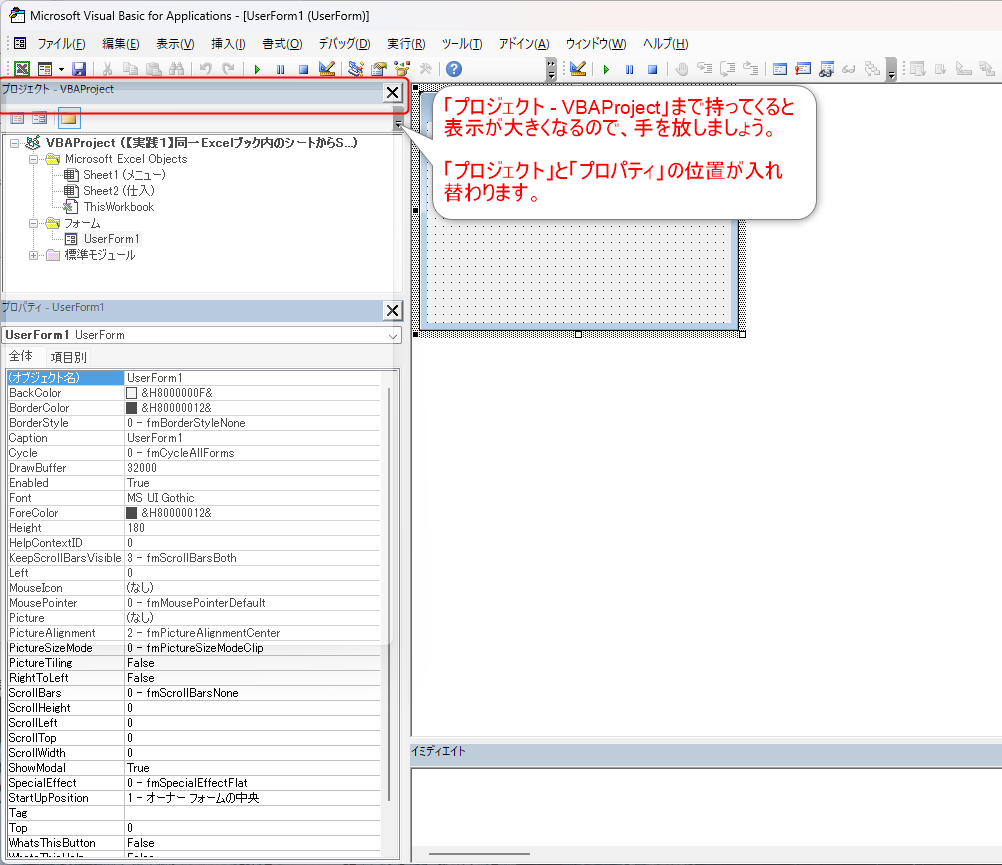This screenshot has height=865, width=1002.
Task: Switch to the 項目別 properties tab
Action: click(68, 356)
